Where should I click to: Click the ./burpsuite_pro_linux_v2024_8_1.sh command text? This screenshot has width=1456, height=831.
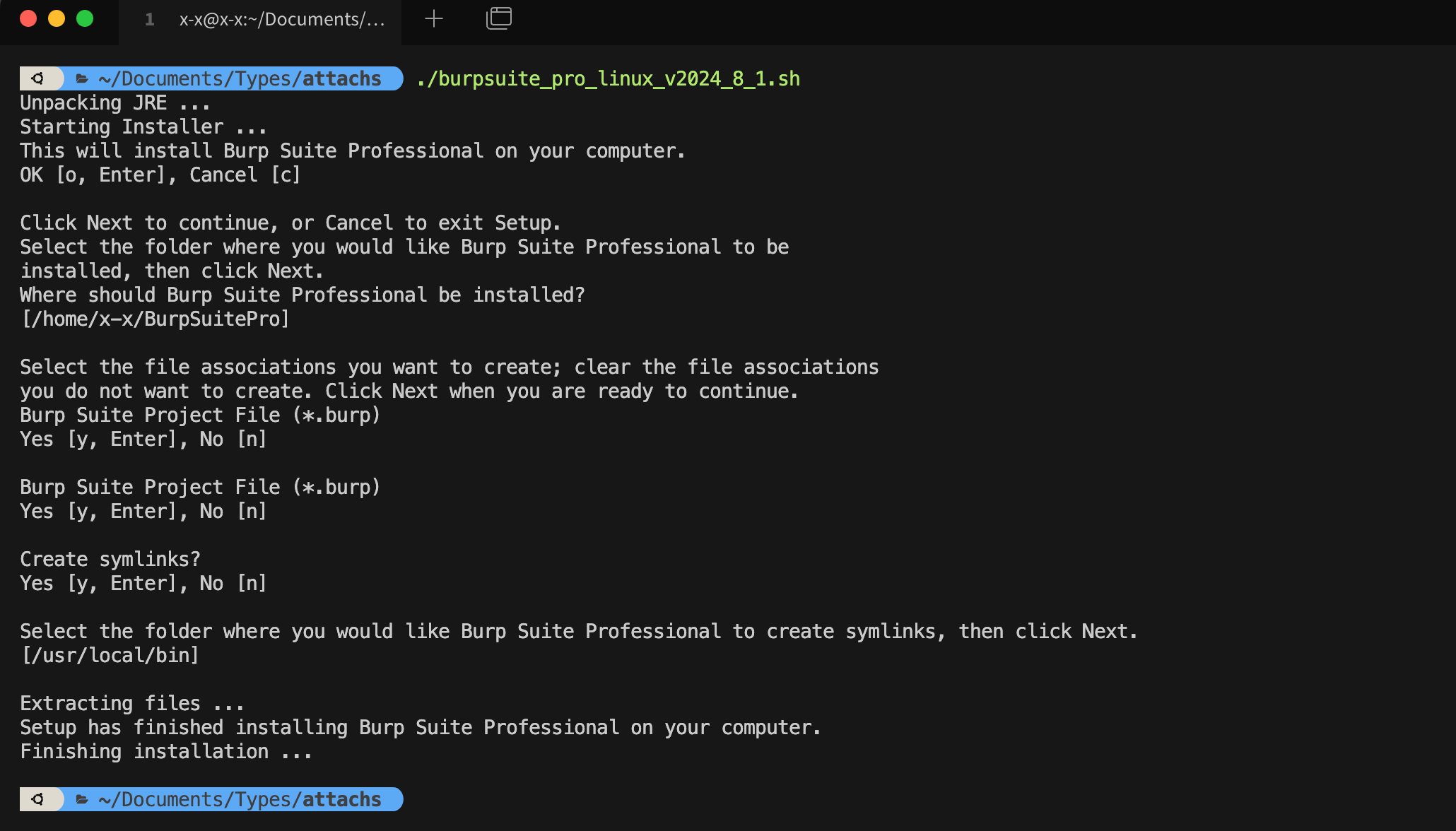(x=609, y=78)
